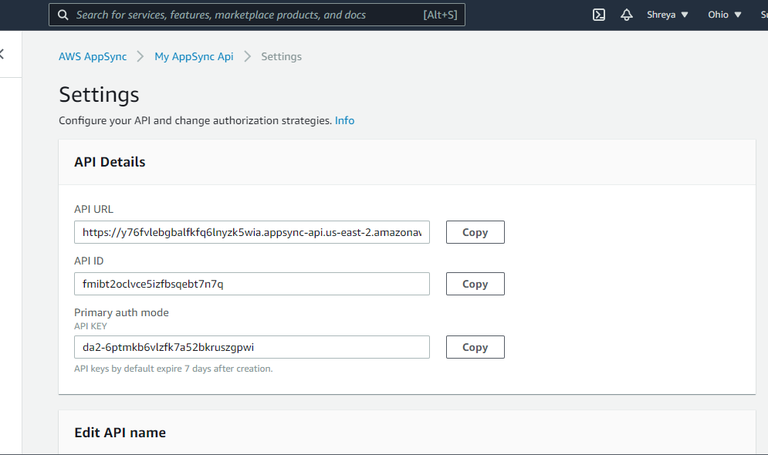Open My AppSync Api breadcrumb link

(194, 57)
